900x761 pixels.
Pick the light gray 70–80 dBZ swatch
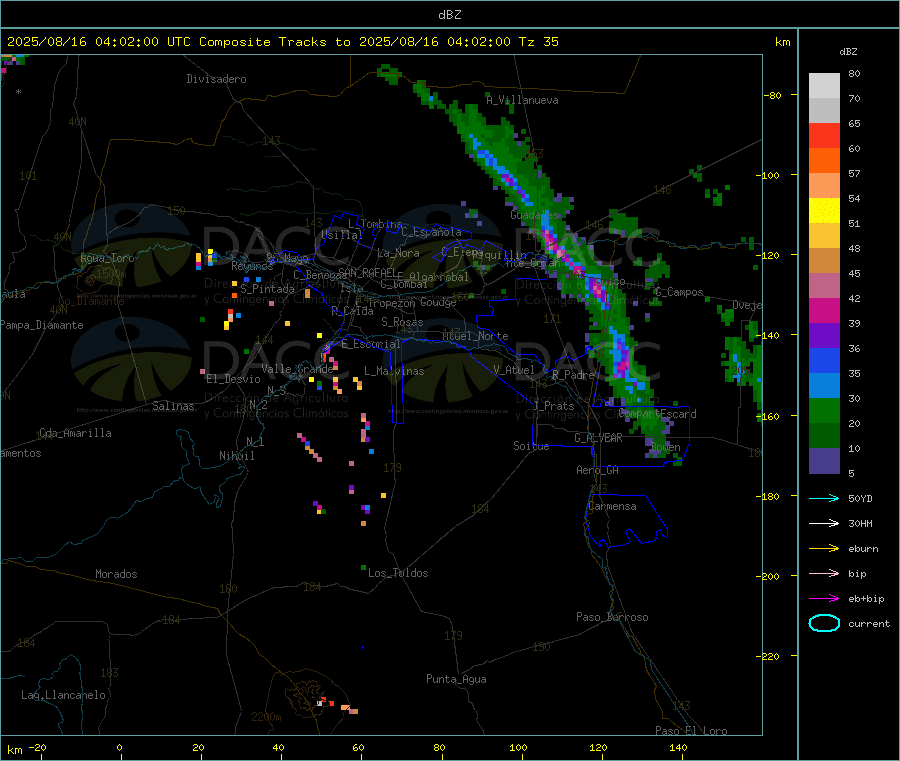(x=824, y=86)
